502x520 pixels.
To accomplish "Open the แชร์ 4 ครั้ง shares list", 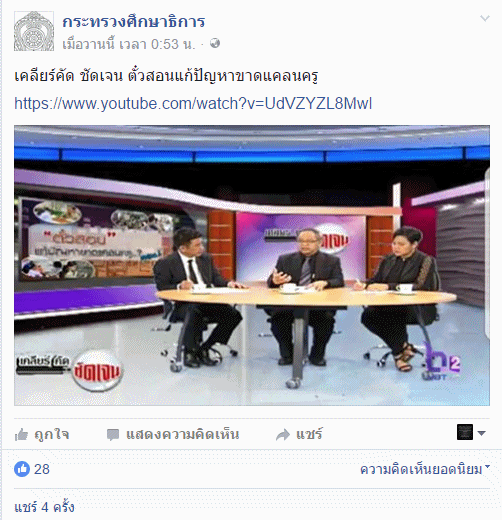I will pos(44,507).
